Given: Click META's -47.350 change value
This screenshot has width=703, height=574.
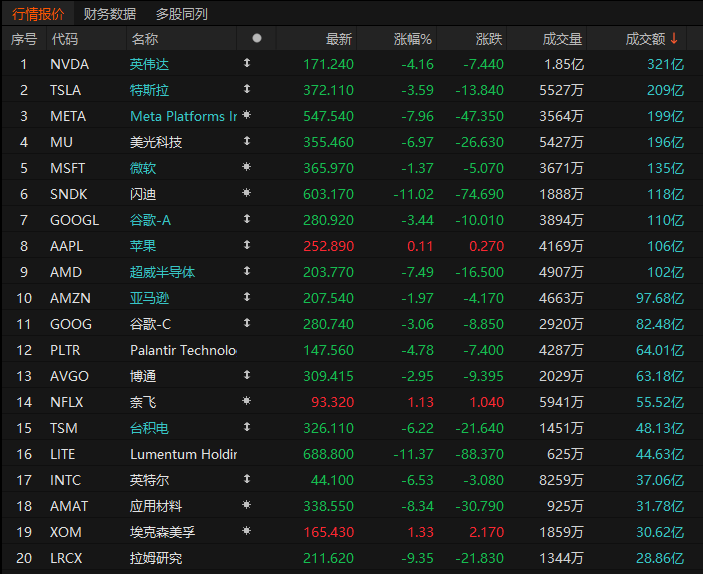Looking at the screenshot, I should pos(479,116).
